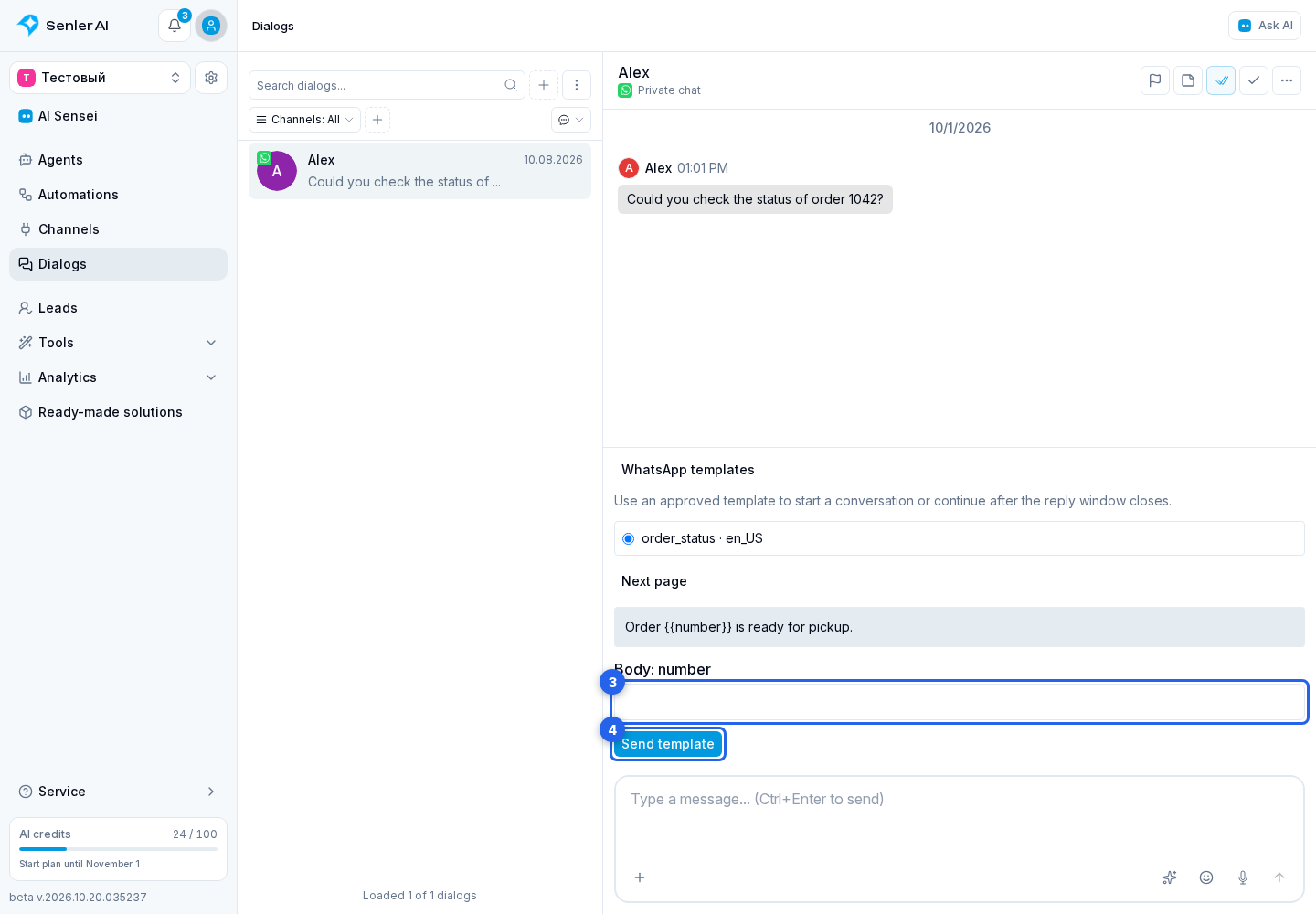Image resolution: width=1316 pixels, height=914 pixels.
Task: Open the note icon in chat header
Action: click(1188, 80)
